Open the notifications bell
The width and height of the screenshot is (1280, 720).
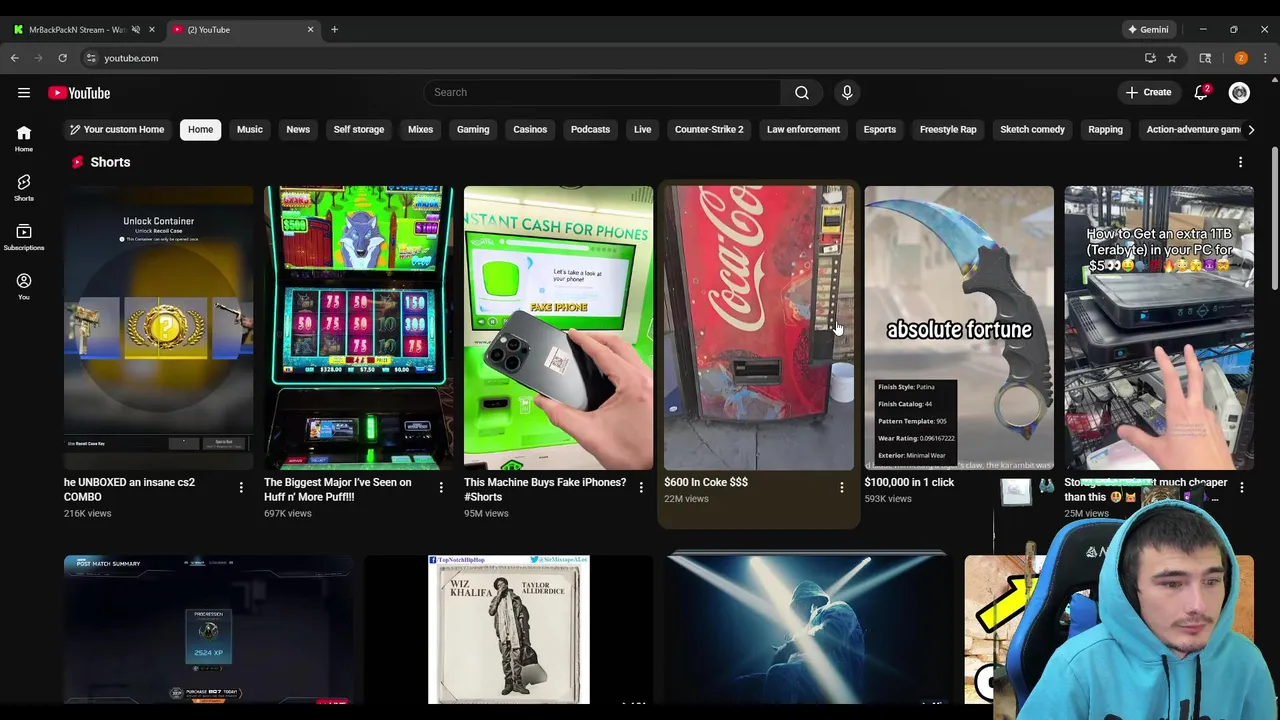(1201, 92)
